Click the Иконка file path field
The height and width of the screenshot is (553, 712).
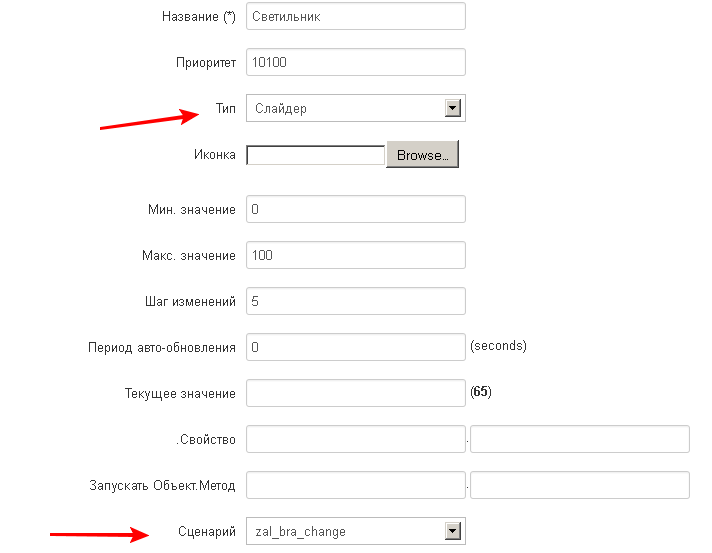(x=316, y=155)
